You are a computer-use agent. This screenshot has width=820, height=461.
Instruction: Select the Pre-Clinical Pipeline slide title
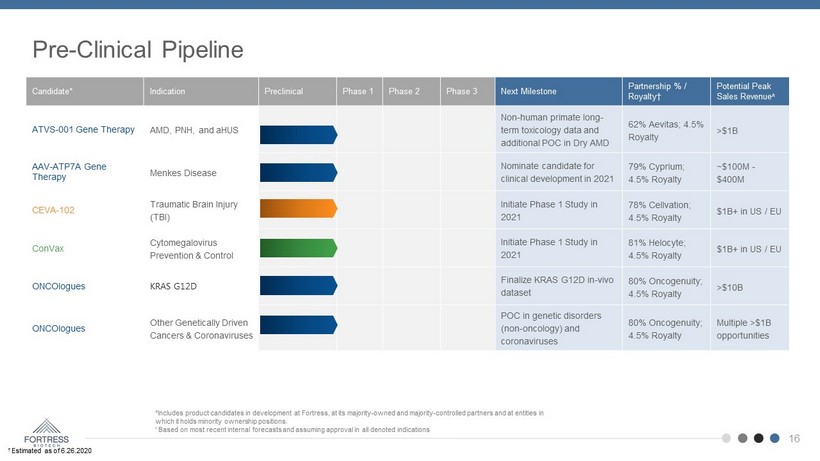[137, 47]
